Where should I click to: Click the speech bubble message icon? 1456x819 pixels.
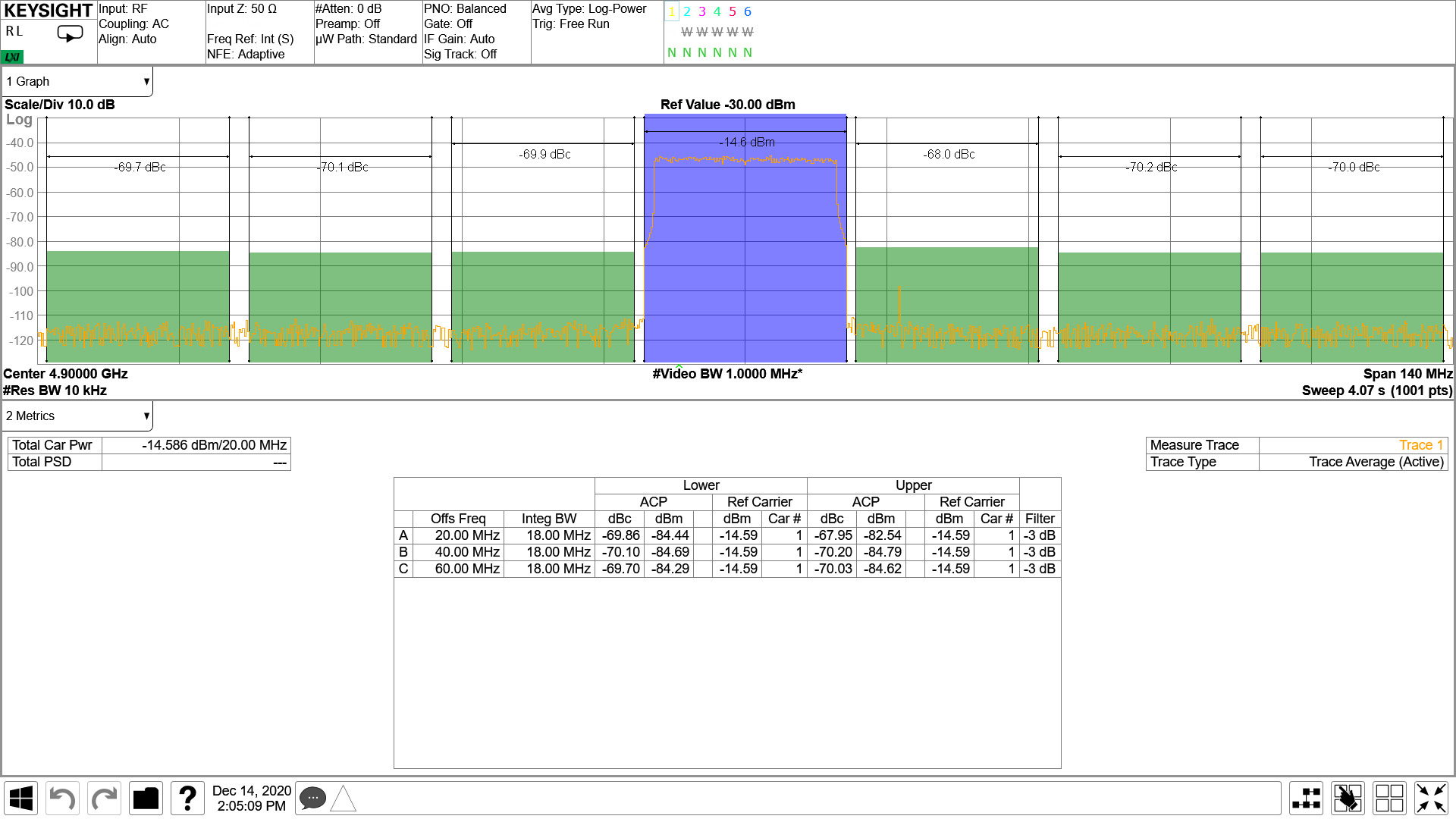(312, 798)
